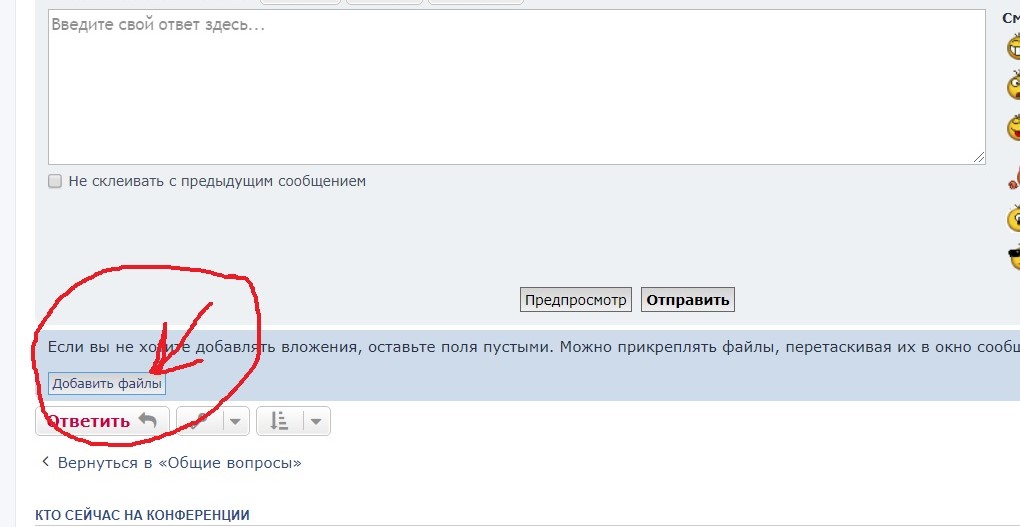
Task: Insert the surprised open-mouth smiley
Action: [x=1012, y=87]
